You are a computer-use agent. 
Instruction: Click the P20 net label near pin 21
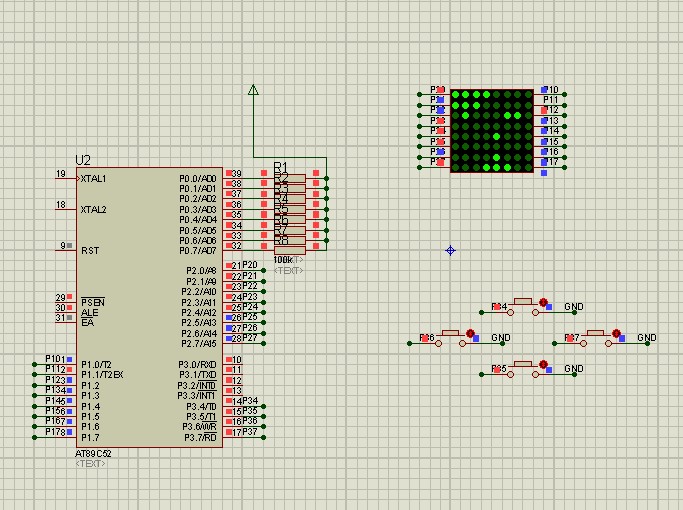[x=250, y=265]
